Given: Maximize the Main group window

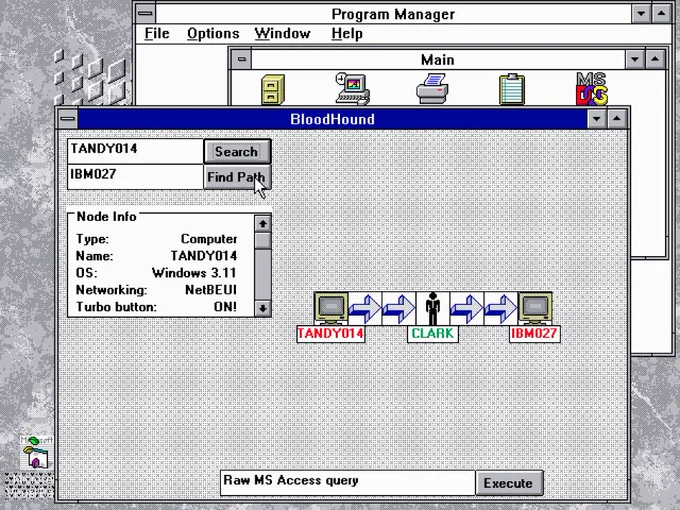Looking at the screenshot, I should (x=655, y=59).
